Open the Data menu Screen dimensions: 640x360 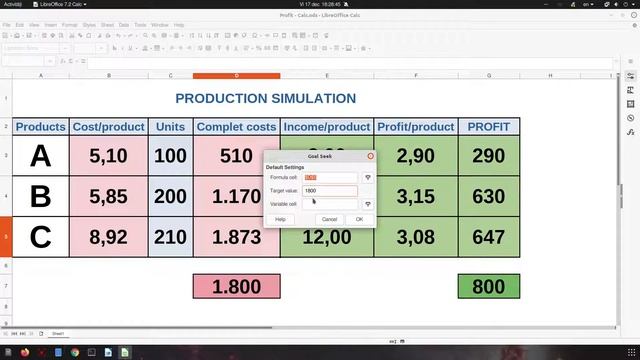click(x=124, y=25)
